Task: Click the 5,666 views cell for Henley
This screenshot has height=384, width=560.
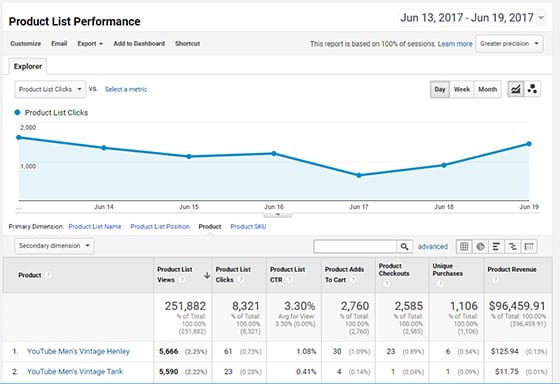Action: 168,351
